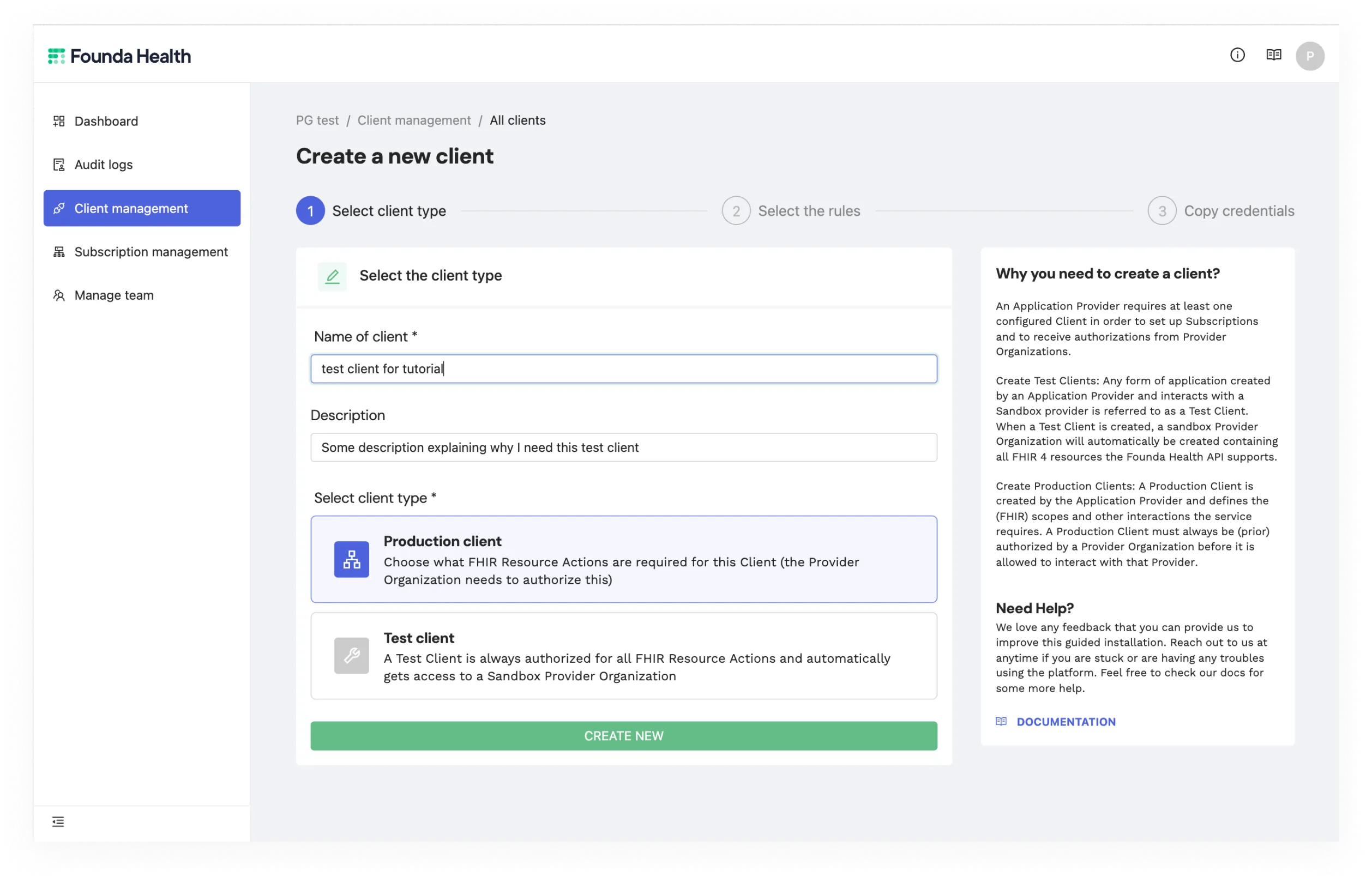Click the Manage team people icon
1372x883 pixels.
click(x=59, y=295)
